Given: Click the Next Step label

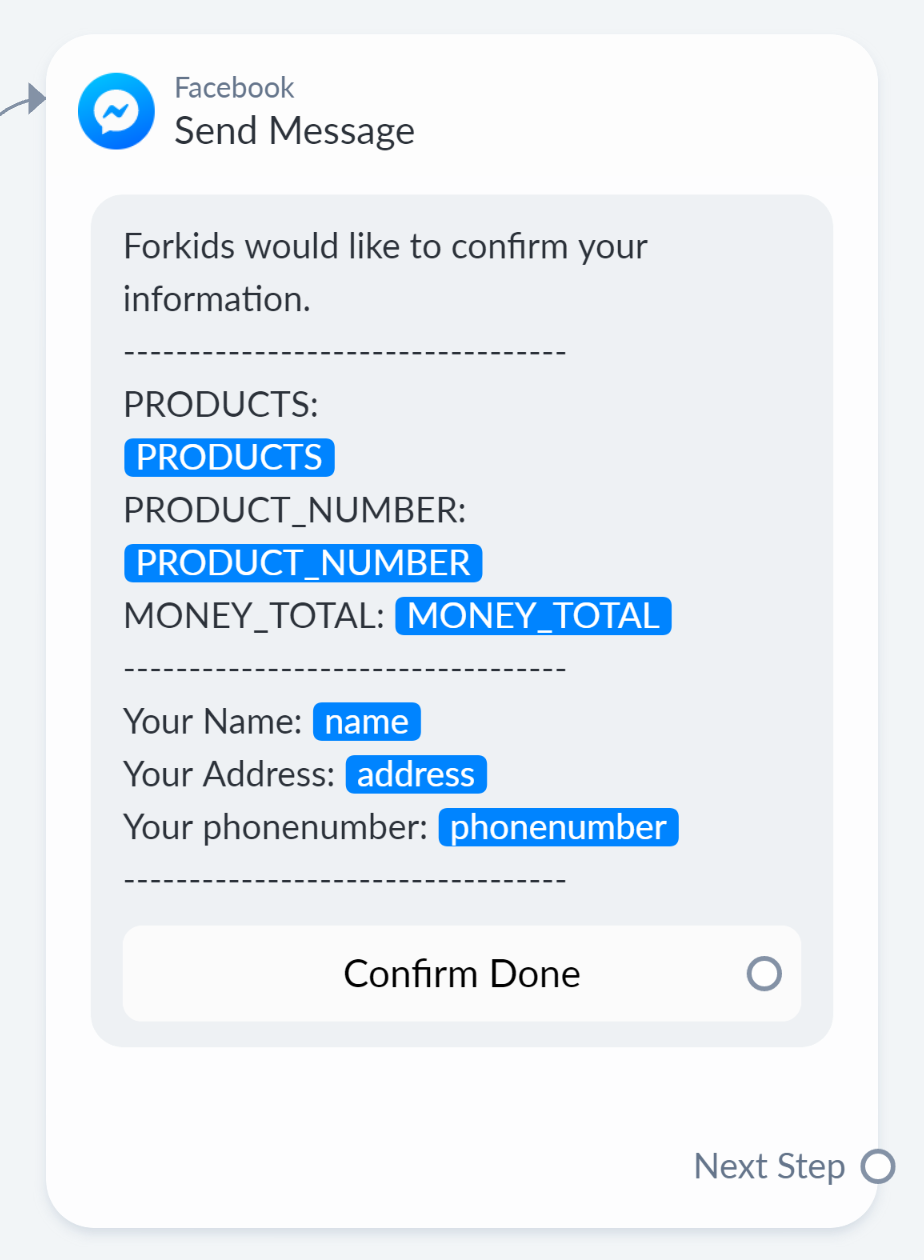Looking at the screenshot, I should coord(769,1166).
